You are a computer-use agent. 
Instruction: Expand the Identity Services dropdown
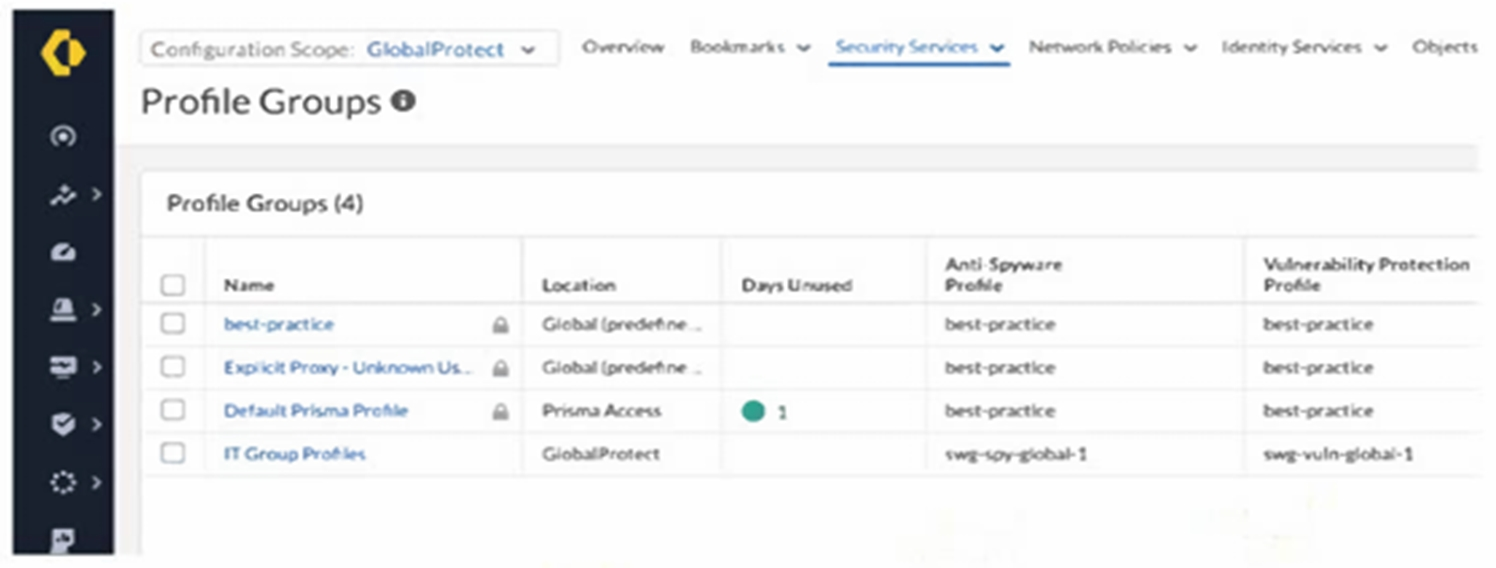[1304, 47]
